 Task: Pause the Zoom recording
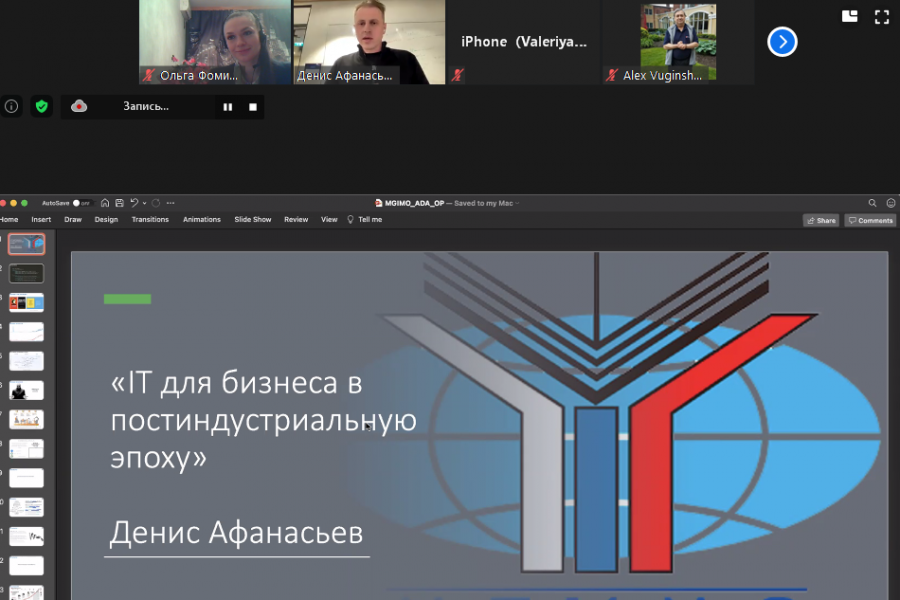(x=228, y=107)
